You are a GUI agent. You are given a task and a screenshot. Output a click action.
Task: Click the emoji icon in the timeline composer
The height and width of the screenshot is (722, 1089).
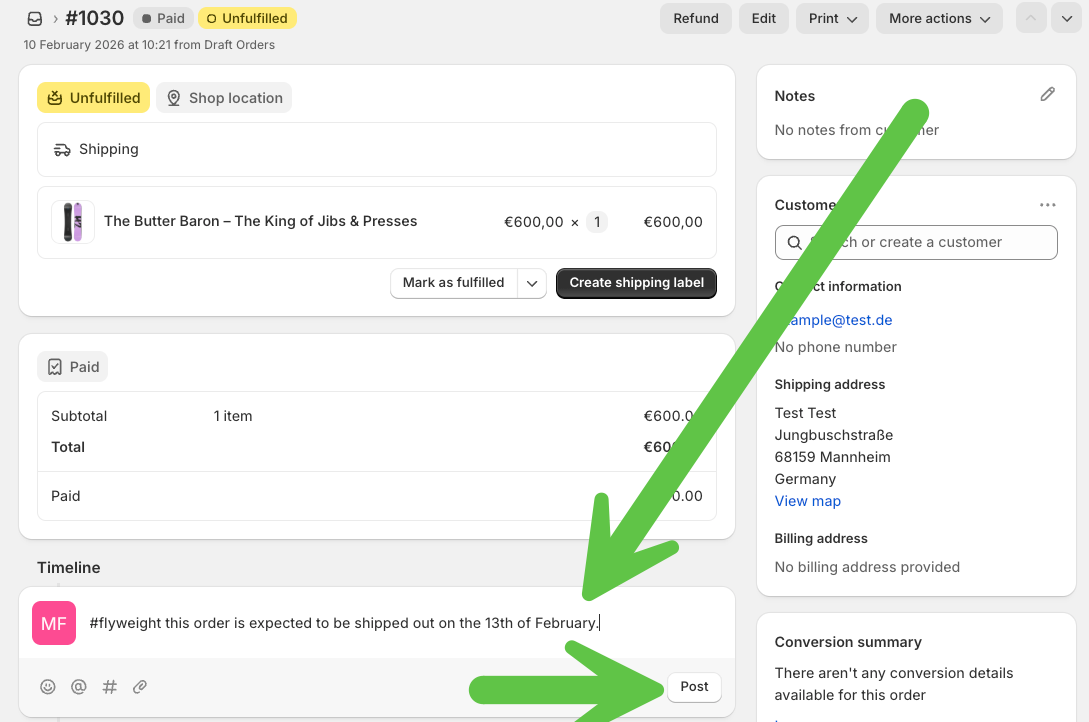tap(48, 687)
